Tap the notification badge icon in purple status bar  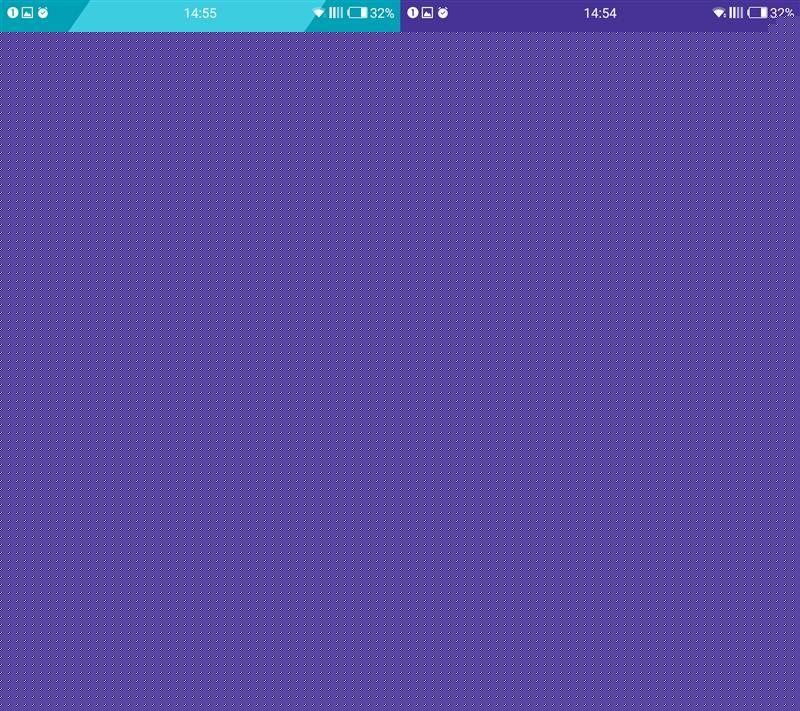coord(413,13)
